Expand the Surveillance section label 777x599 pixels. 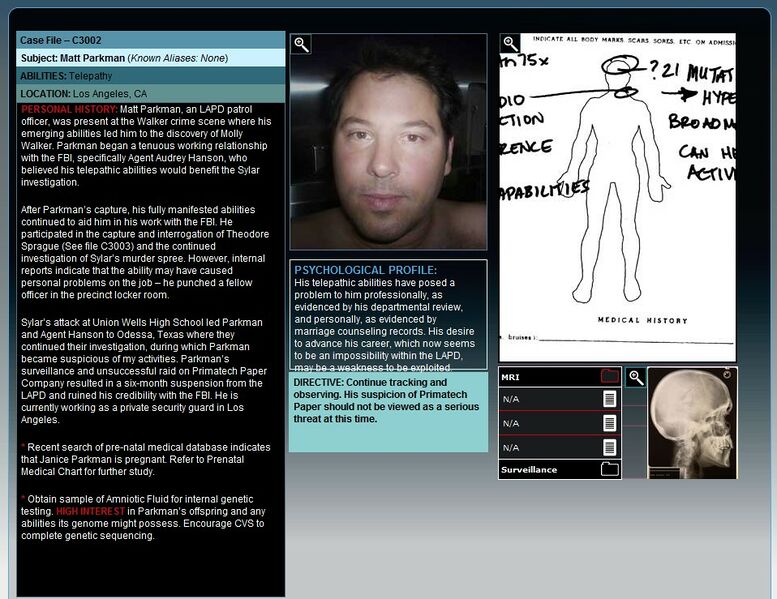[x=530, y=469]
